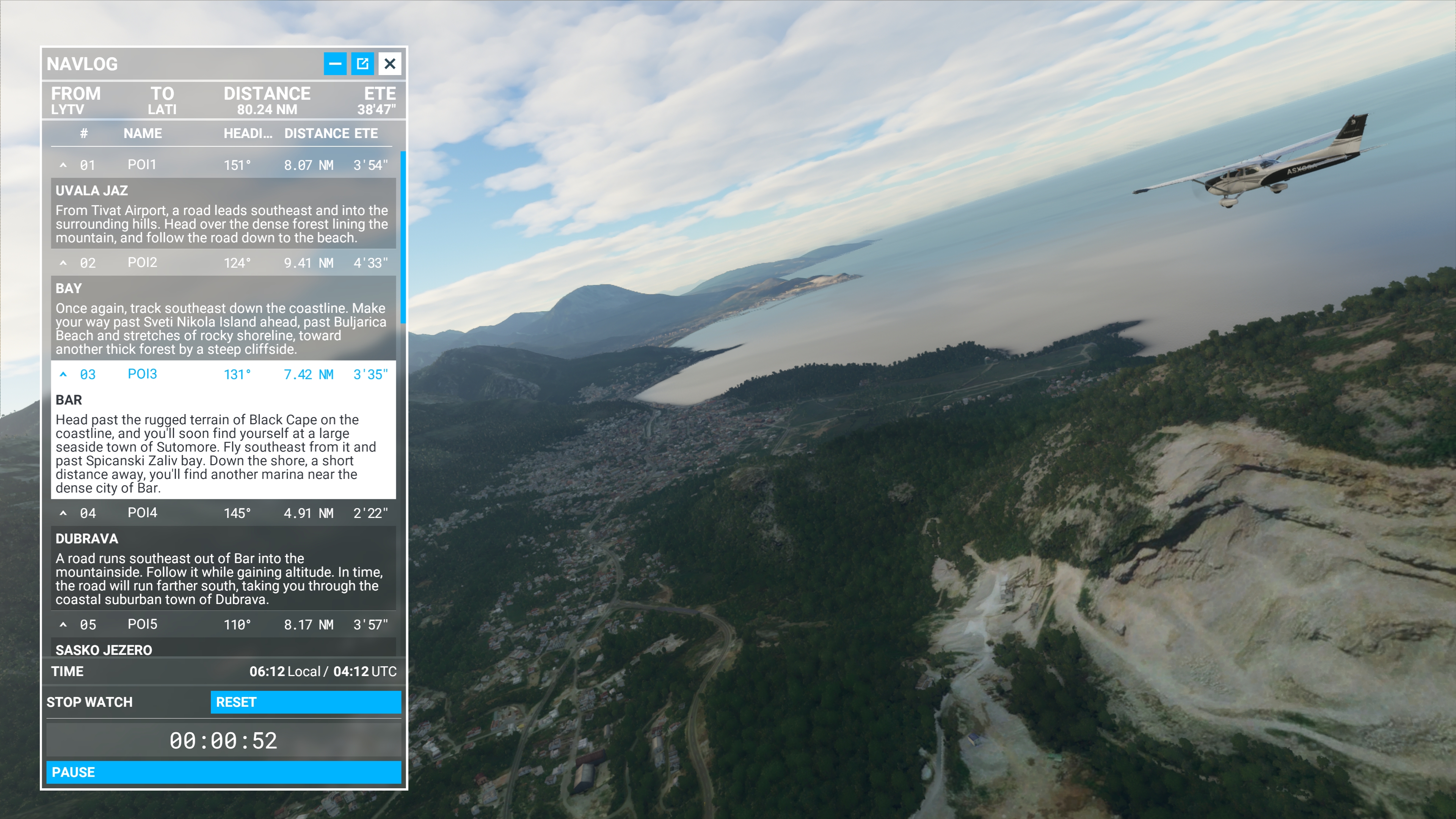Collapse the POI5 Sasko Jezero entry
Image resolution: width=1456 pixels, height=819 pixels.
(63, 624)
